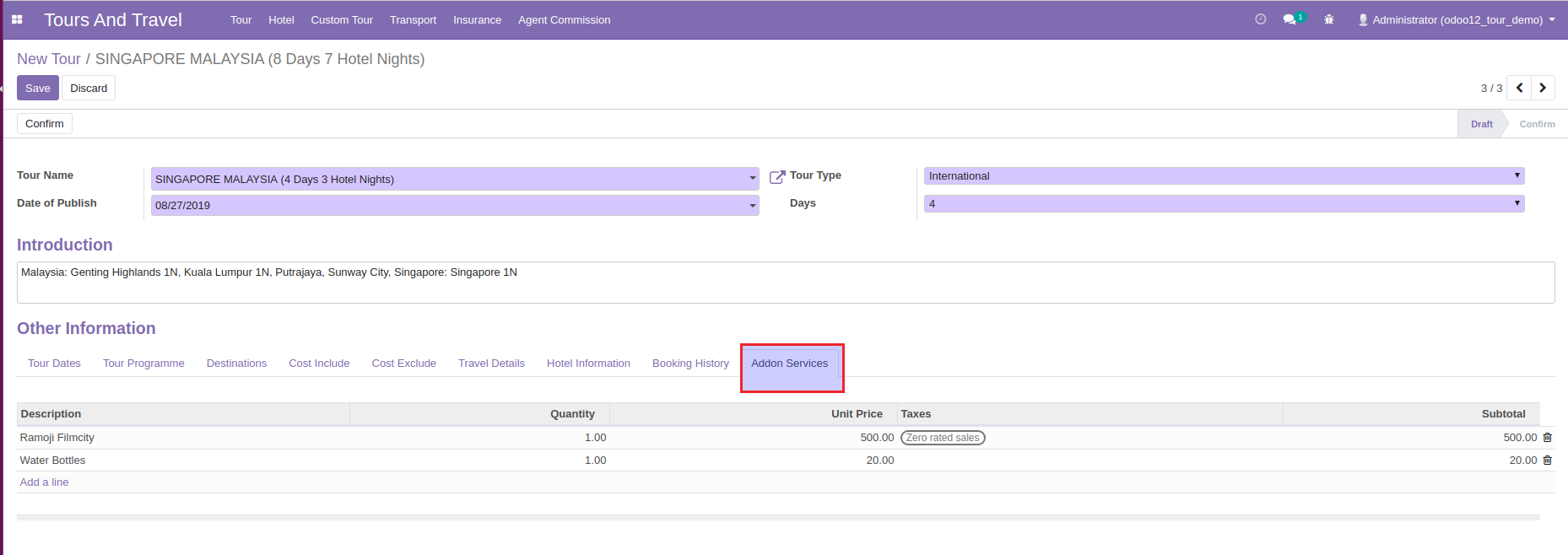Image resolution: width=1568 pixels, height=555 pixels.
Task: Open the Hotel menu
Action: coord(281,19)
